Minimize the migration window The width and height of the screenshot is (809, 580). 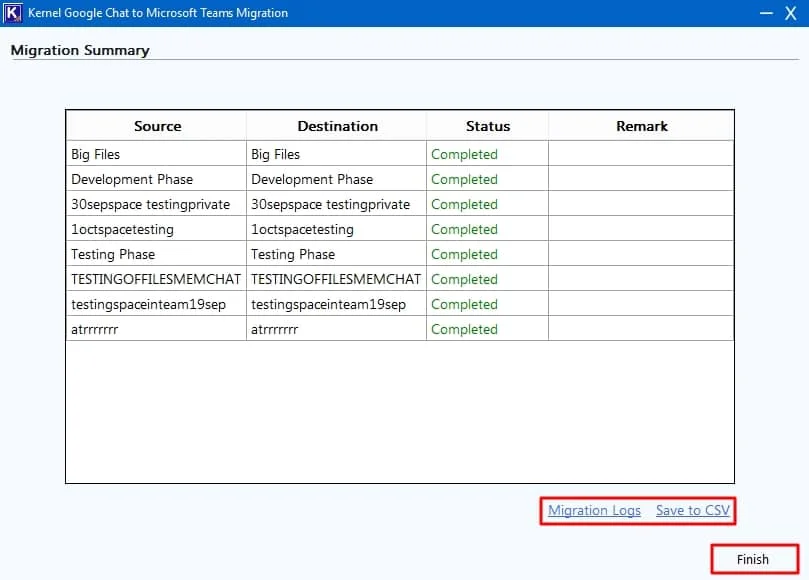pyautogui.click(x=766, y=13)
